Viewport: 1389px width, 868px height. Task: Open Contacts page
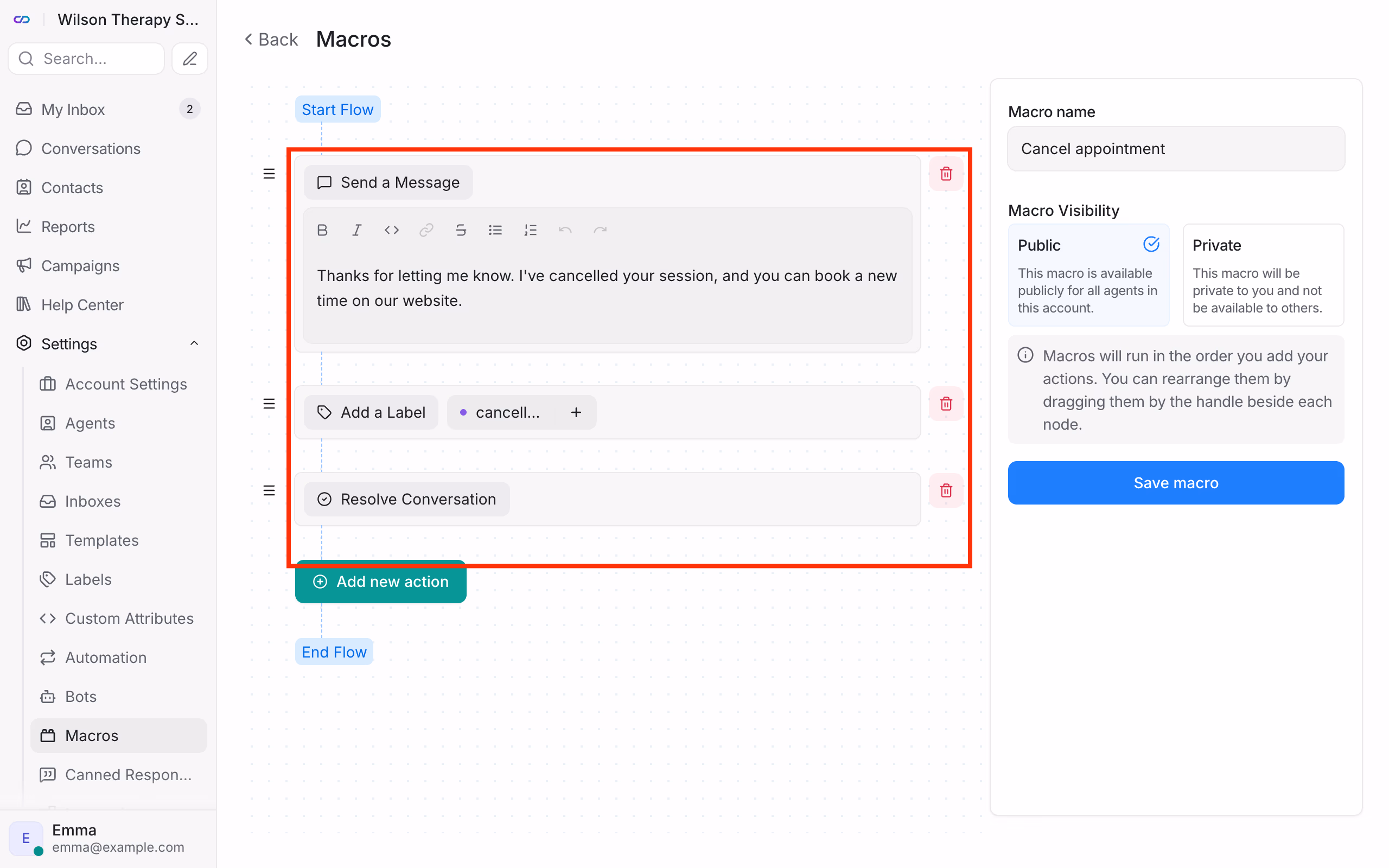pyautogui.click(x=108, y=187)
